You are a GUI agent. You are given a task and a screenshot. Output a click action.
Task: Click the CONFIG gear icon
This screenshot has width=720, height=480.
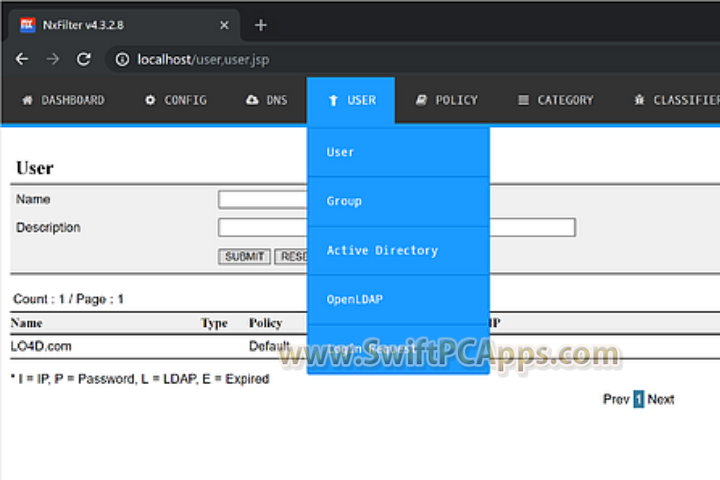coord(150,100)
